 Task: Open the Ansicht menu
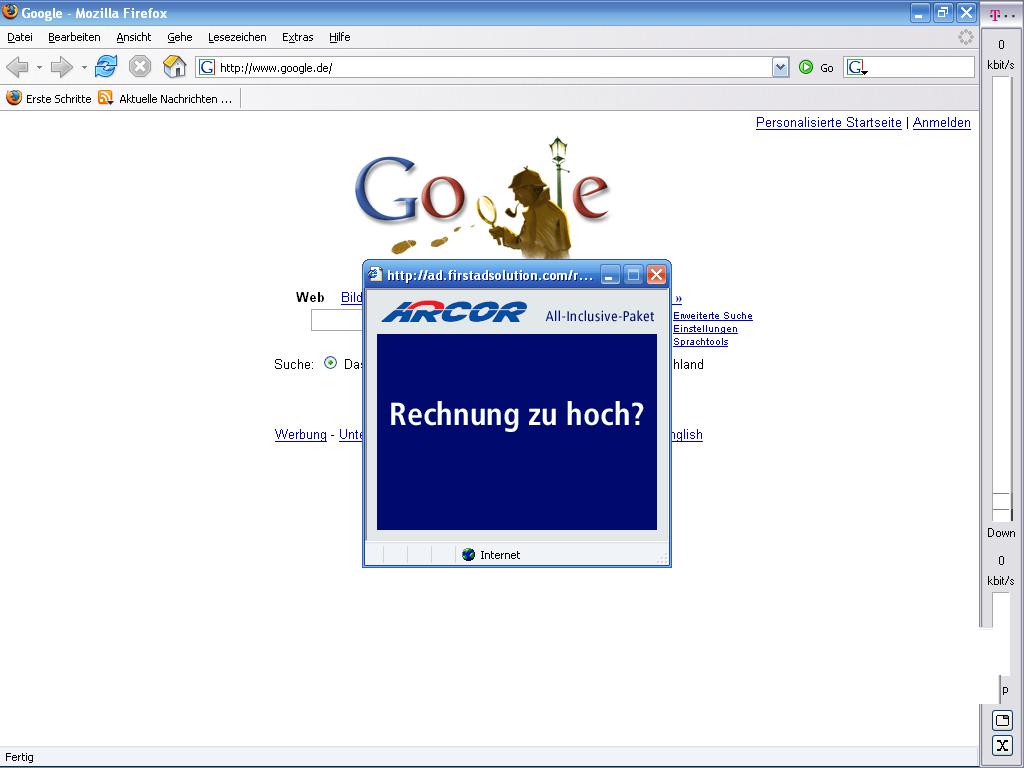pyautogui.click(x=134, y=37)
